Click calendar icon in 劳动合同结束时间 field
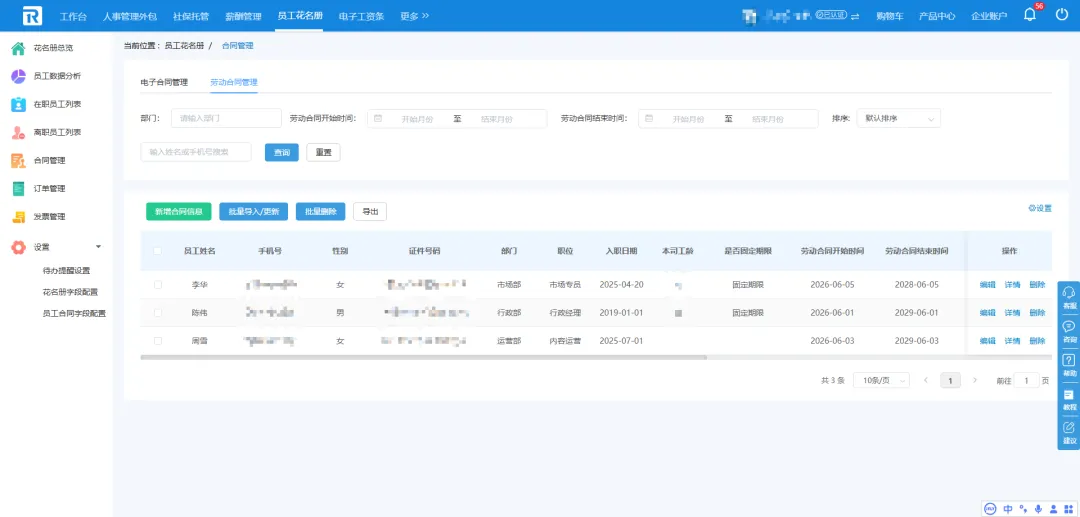The image size is (1080, 517). click(649, 118)
